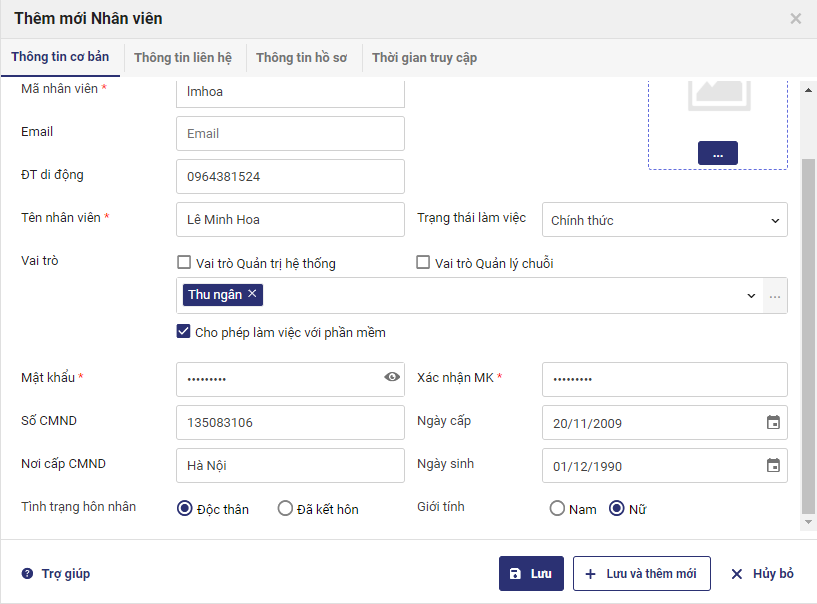Open calendar picker for Ngày sinh
Image resolution: width=817 pixels, height=604 pixels.
[773, 466]
